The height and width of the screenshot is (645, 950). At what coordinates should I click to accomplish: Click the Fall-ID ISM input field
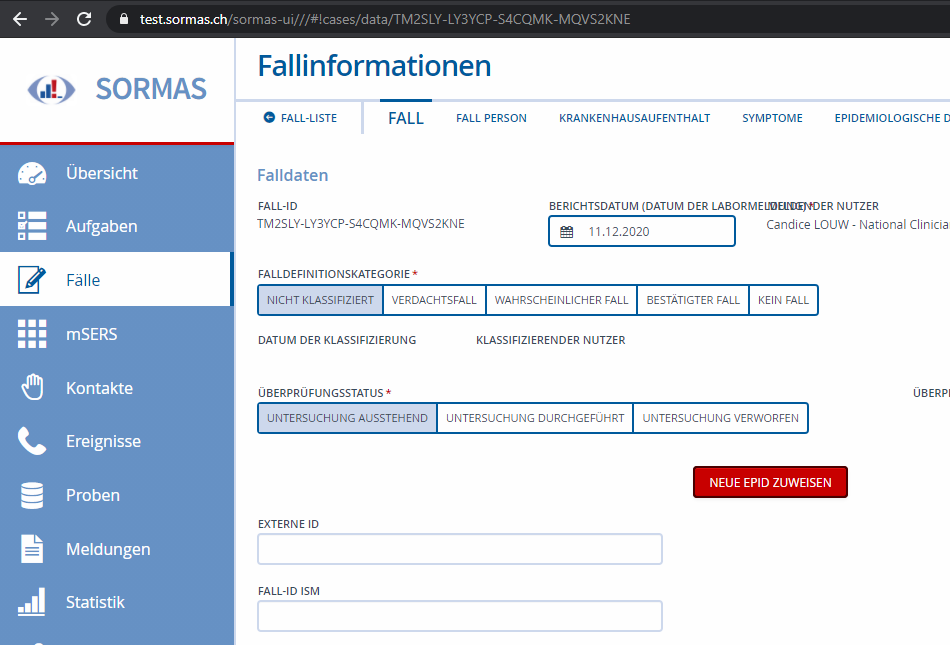pyautogui.click(x=460, y=617)
